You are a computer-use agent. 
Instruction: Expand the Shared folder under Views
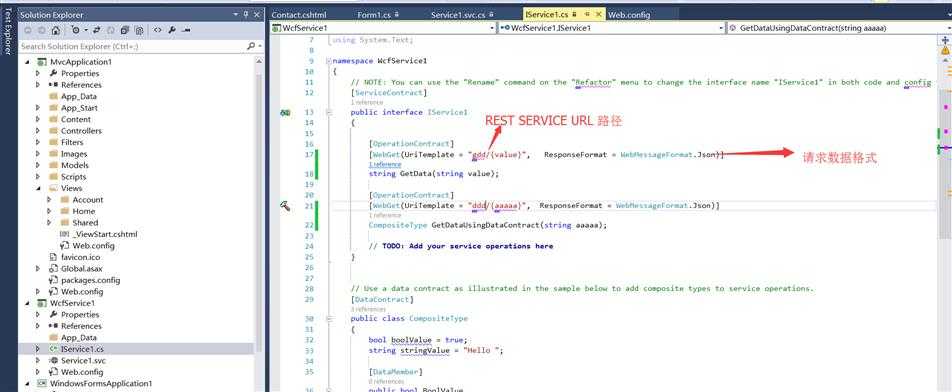[50, 223]
